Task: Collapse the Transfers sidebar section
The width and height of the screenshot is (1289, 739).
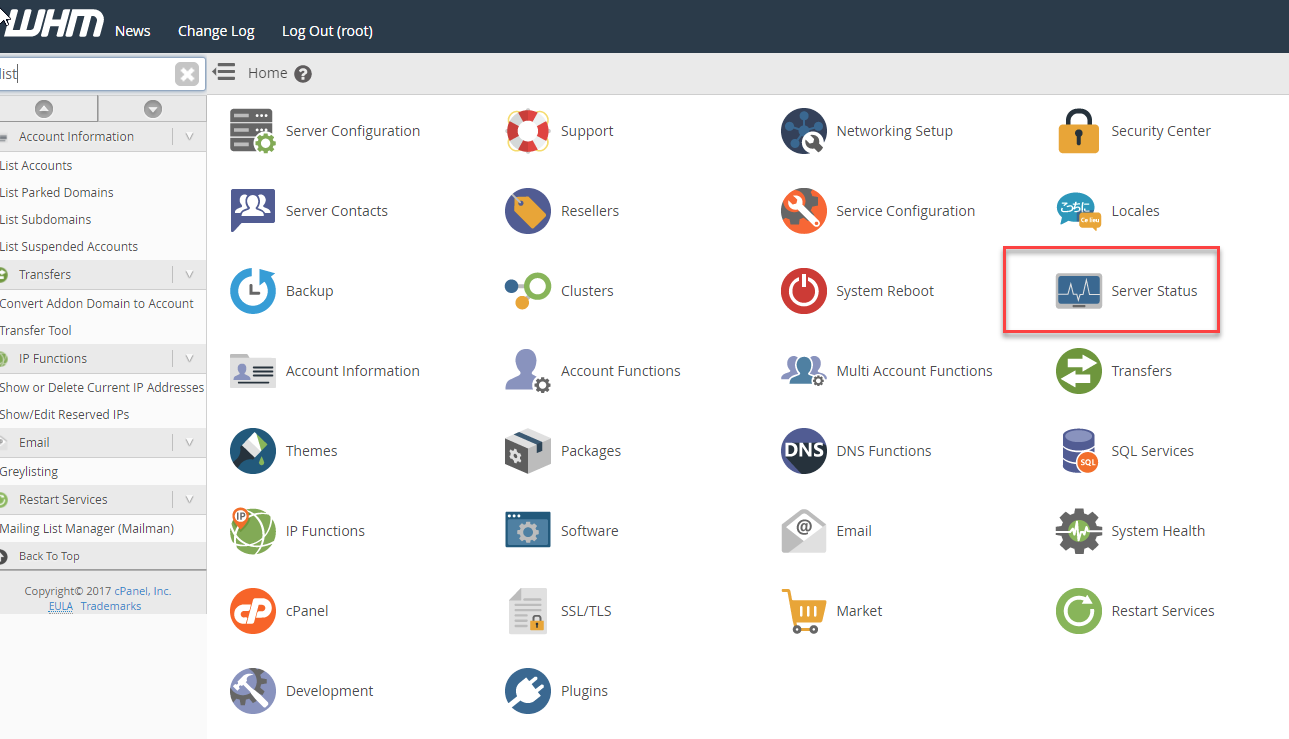Action: click(x=190, y=275)
